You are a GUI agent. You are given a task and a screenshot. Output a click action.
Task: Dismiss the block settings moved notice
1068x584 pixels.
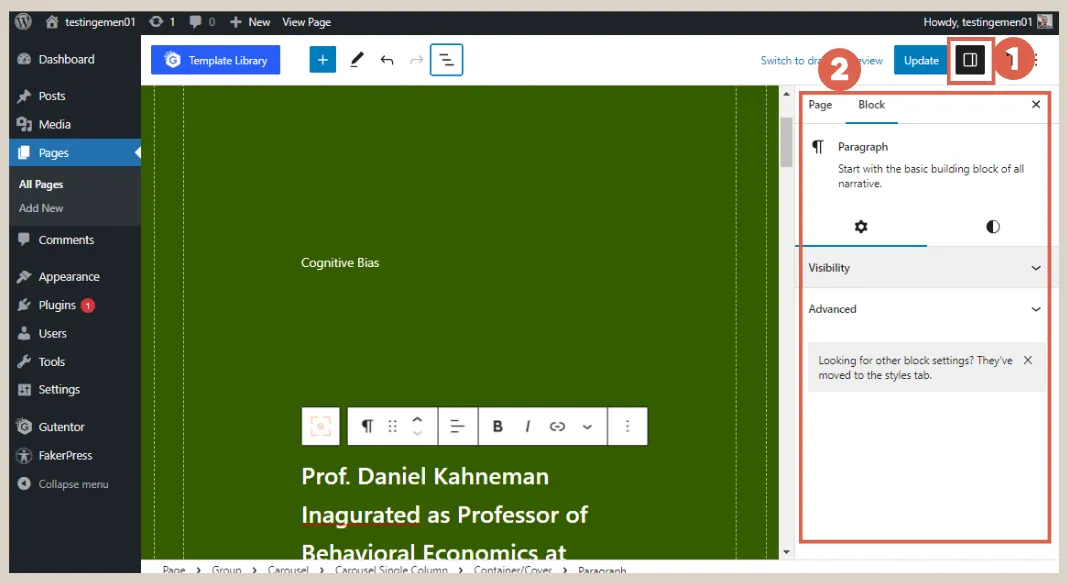pyautogui.click(x=1028, y=360)
